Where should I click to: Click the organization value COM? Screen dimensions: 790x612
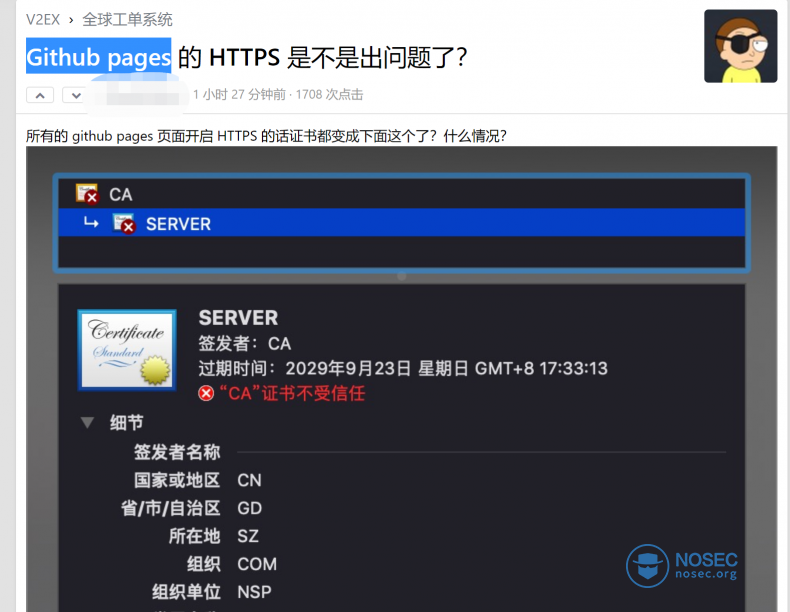(257, 564)
